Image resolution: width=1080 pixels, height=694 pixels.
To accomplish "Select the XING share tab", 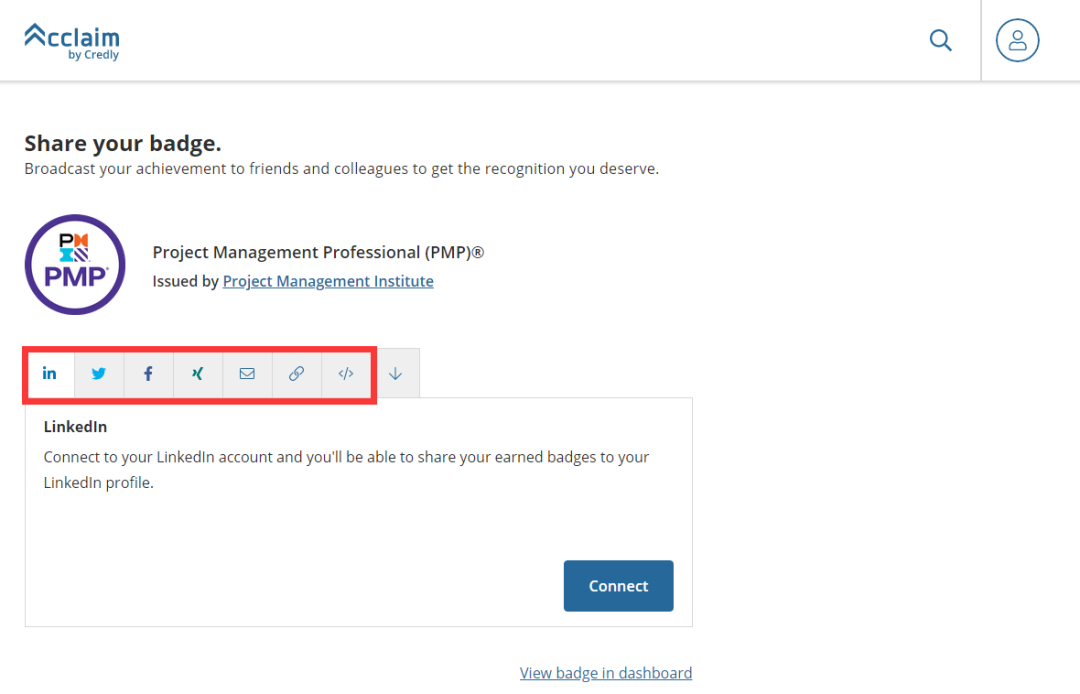I will click(198, 373).
